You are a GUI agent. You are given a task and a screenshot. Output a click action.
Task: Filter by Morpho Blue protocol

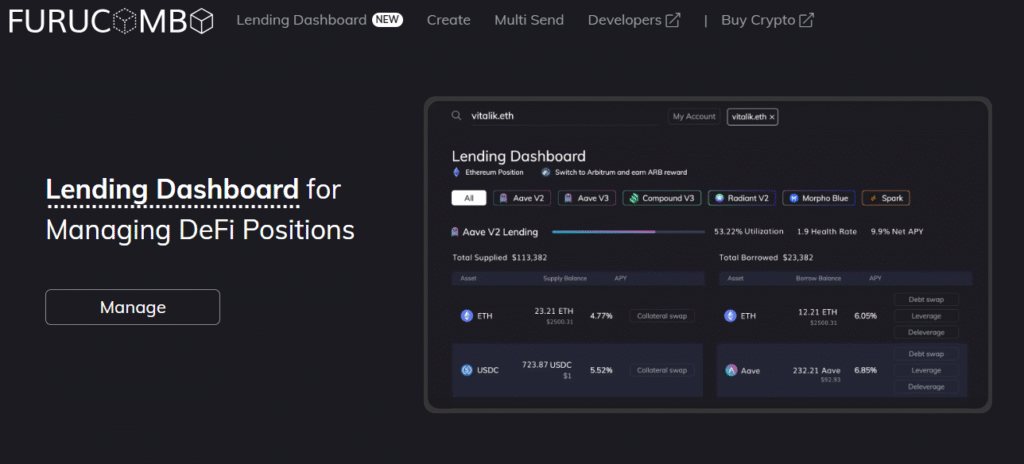click(818, 198)
